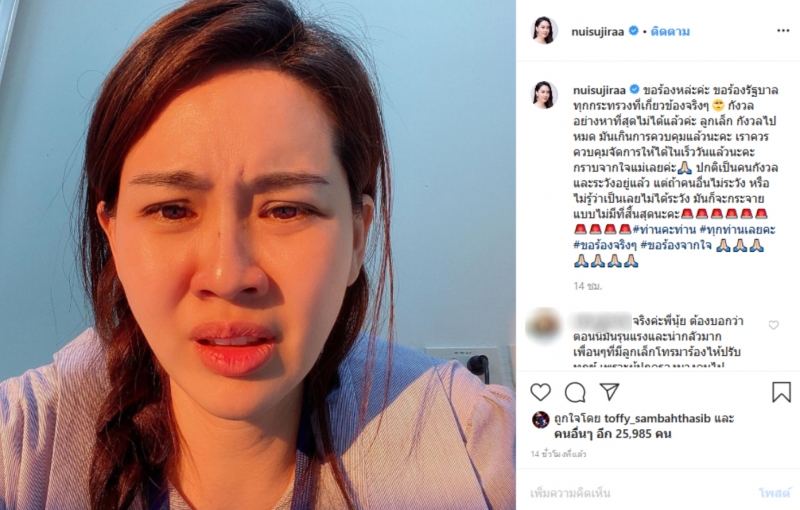Open the three-dot more options menu
The image size is (800, 510).
coord(783,31)
